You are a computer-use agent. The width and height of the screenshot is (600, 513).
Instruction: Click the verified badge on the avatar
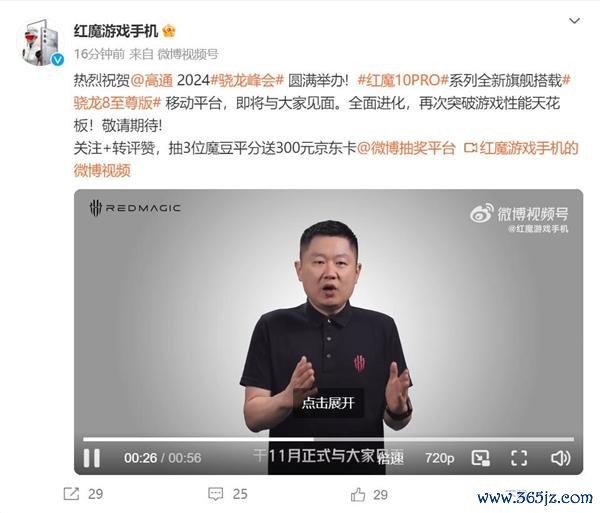coord(58,60)
